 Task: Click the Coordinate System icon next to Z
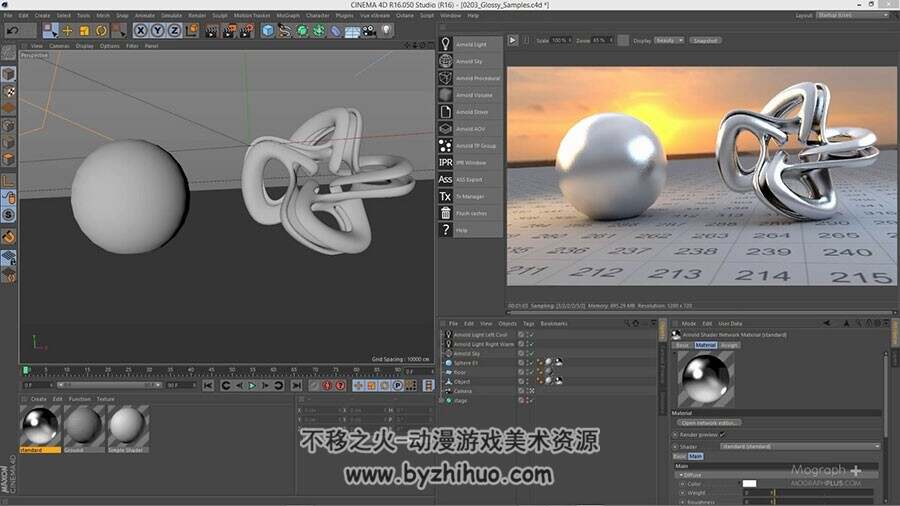coord(192,30)
